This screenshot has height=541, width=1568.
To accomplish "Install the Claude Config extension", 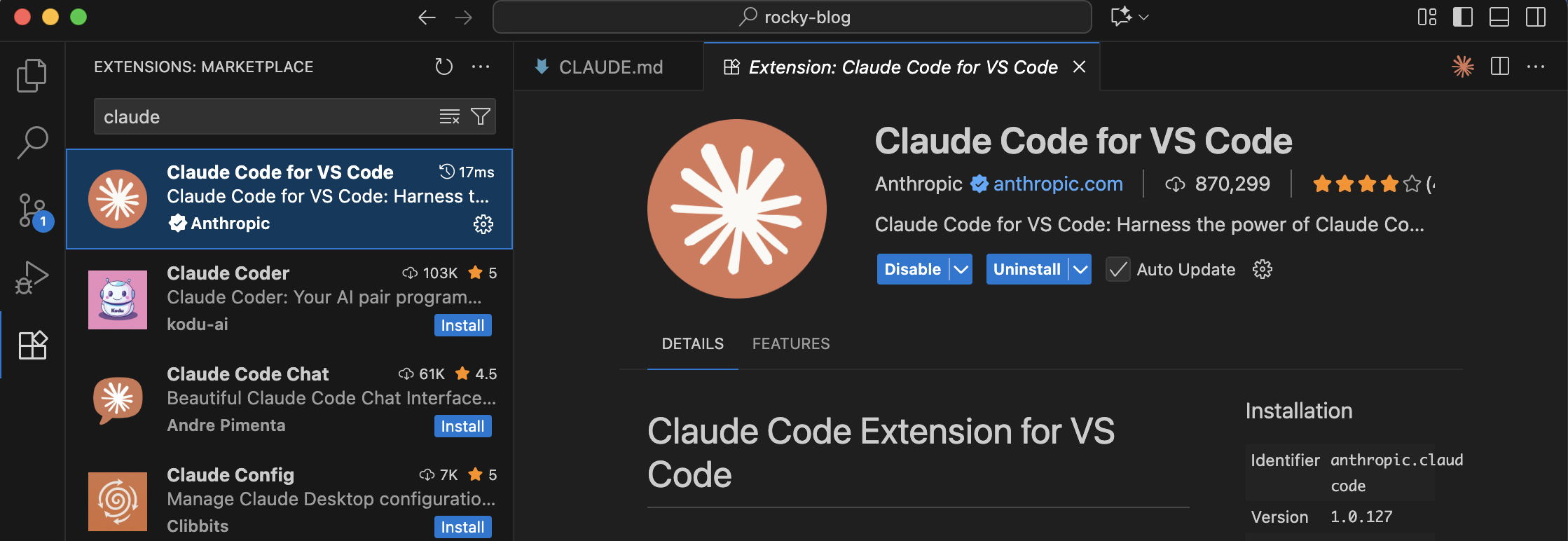I will (462, 527).
